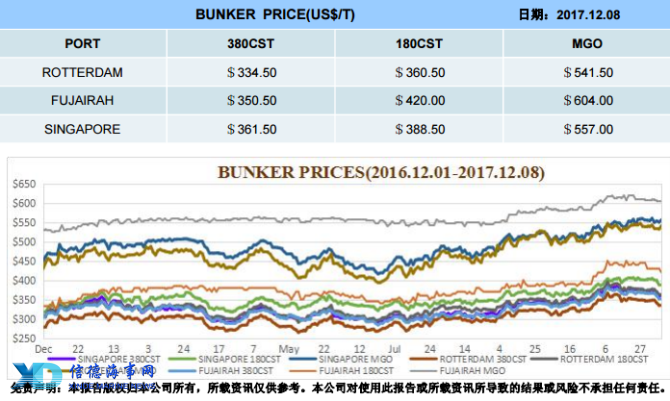Viewport: 670px width, 401px height.
Task: Click the $500 y-axis label
Action: click(24, 242)
